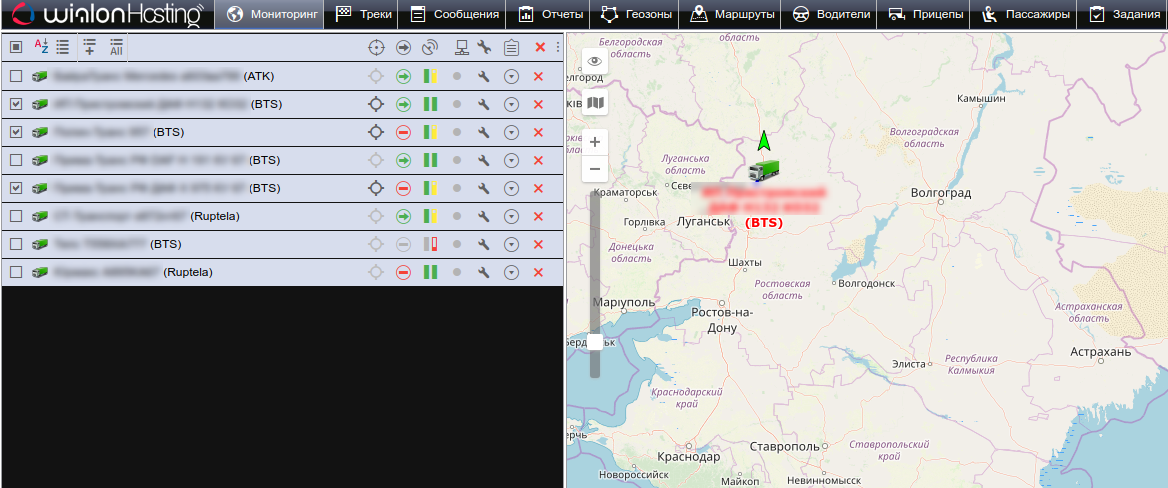
Task: Click the green truck marker on the map
Action: coord(764,170)
